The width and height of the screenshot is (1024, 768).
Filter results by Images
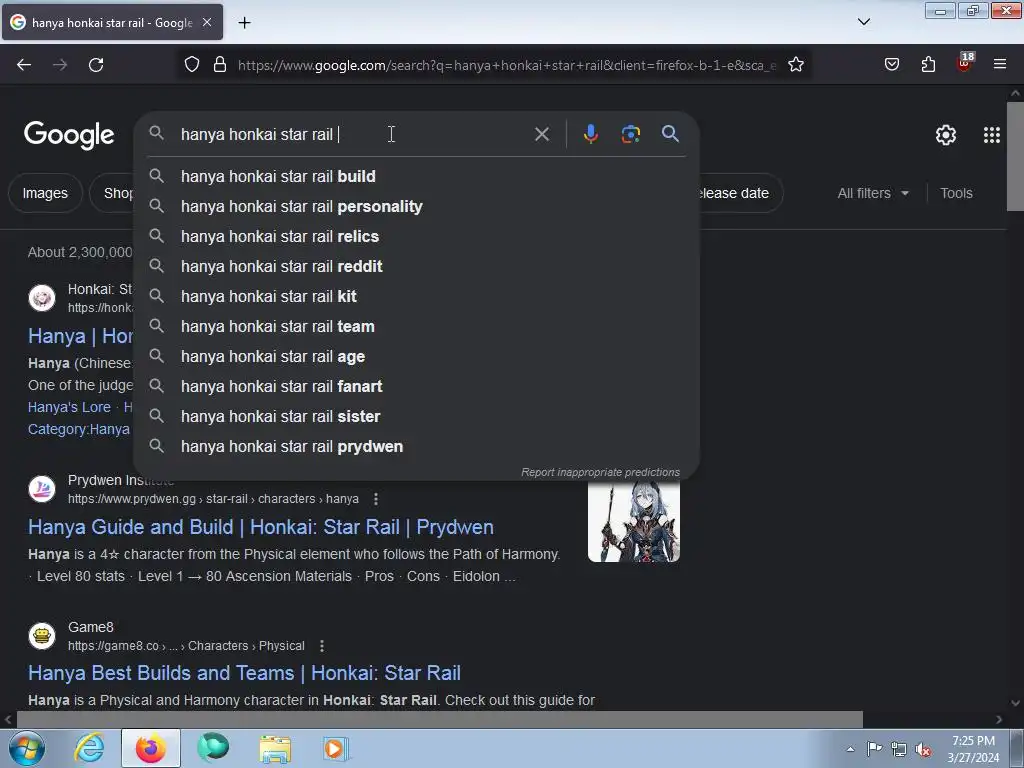[45, 193]
